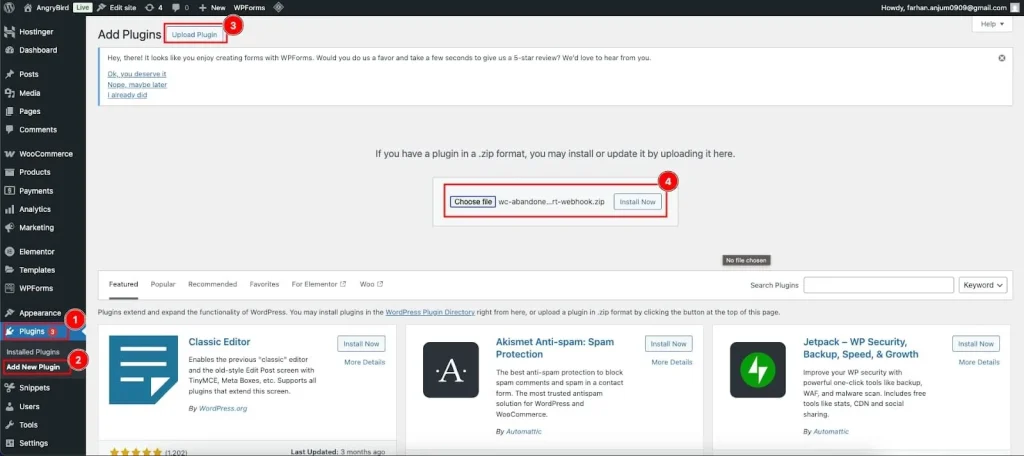View More Details for Akismet

[672, 362]
